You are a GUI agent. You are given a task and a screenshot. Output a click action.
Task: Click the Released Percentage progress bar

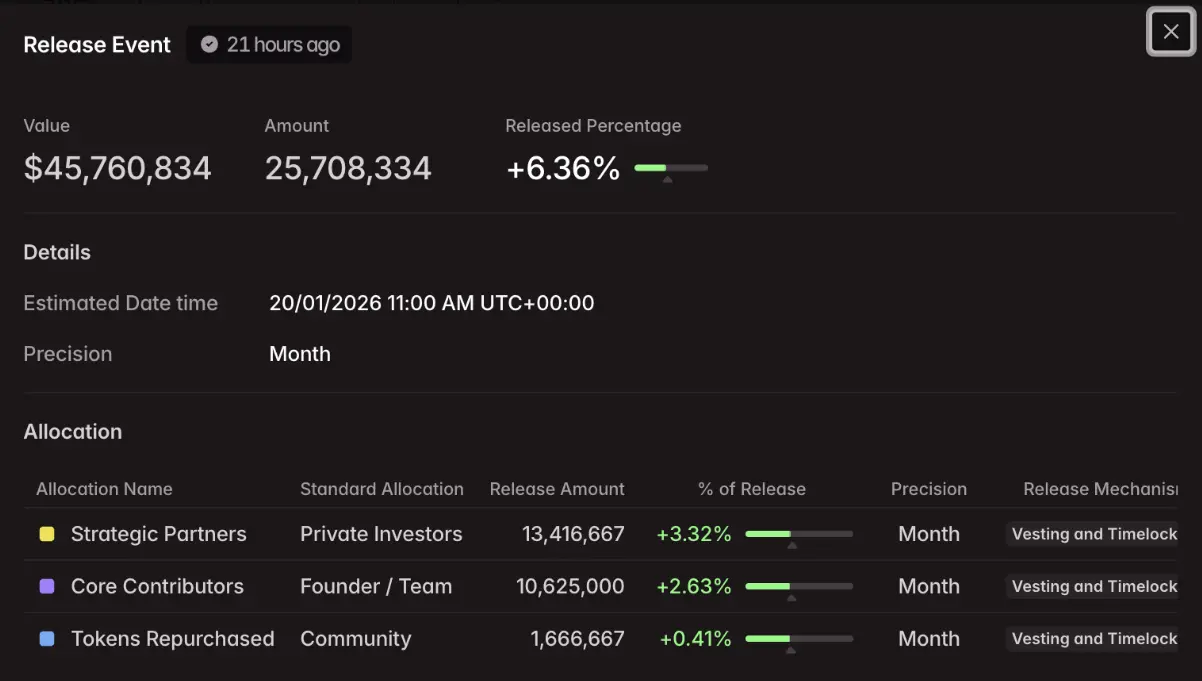[x=671, y=168]
